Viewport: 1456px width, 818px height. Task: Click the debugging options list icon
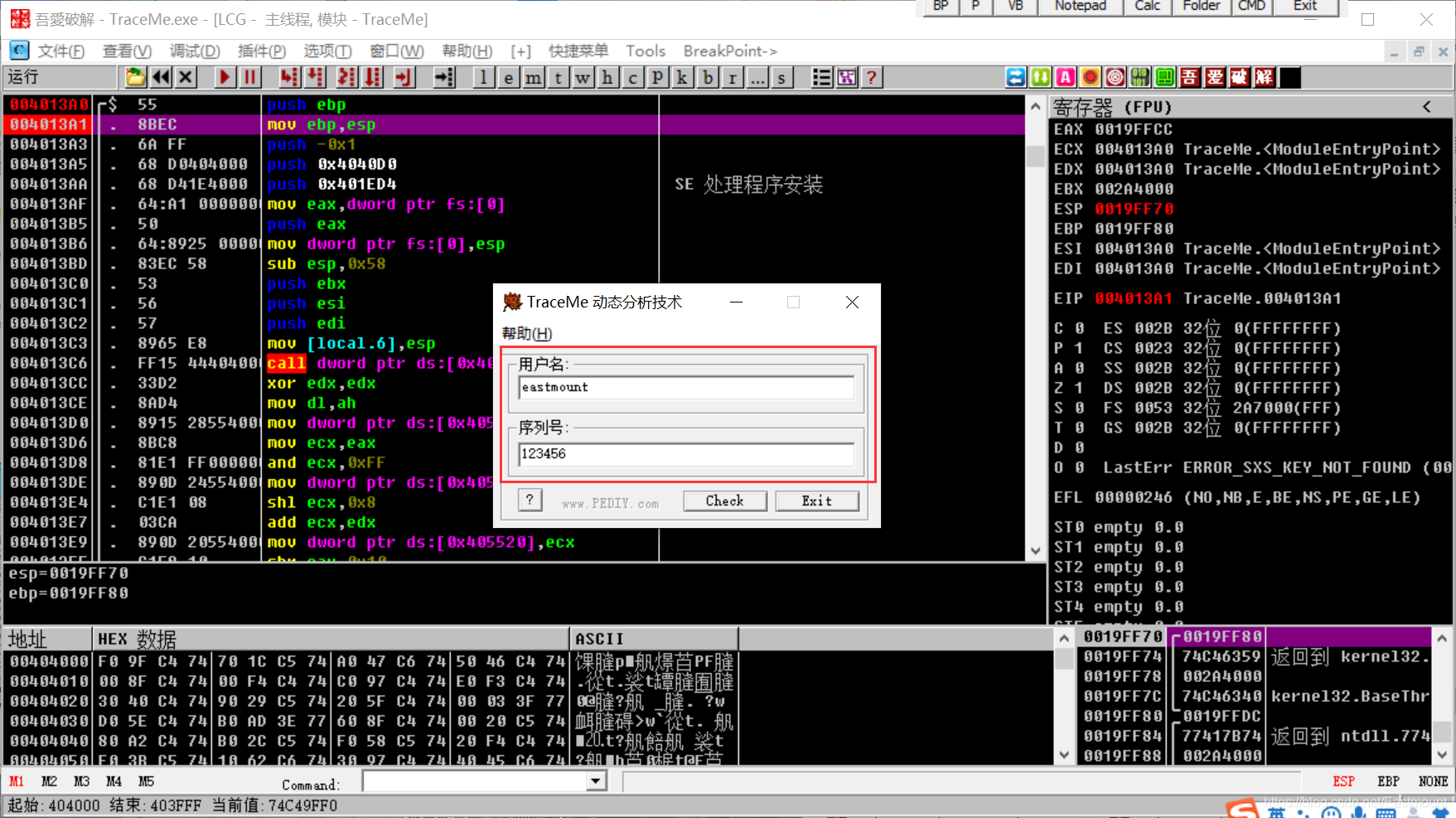[x=821, y=78]
